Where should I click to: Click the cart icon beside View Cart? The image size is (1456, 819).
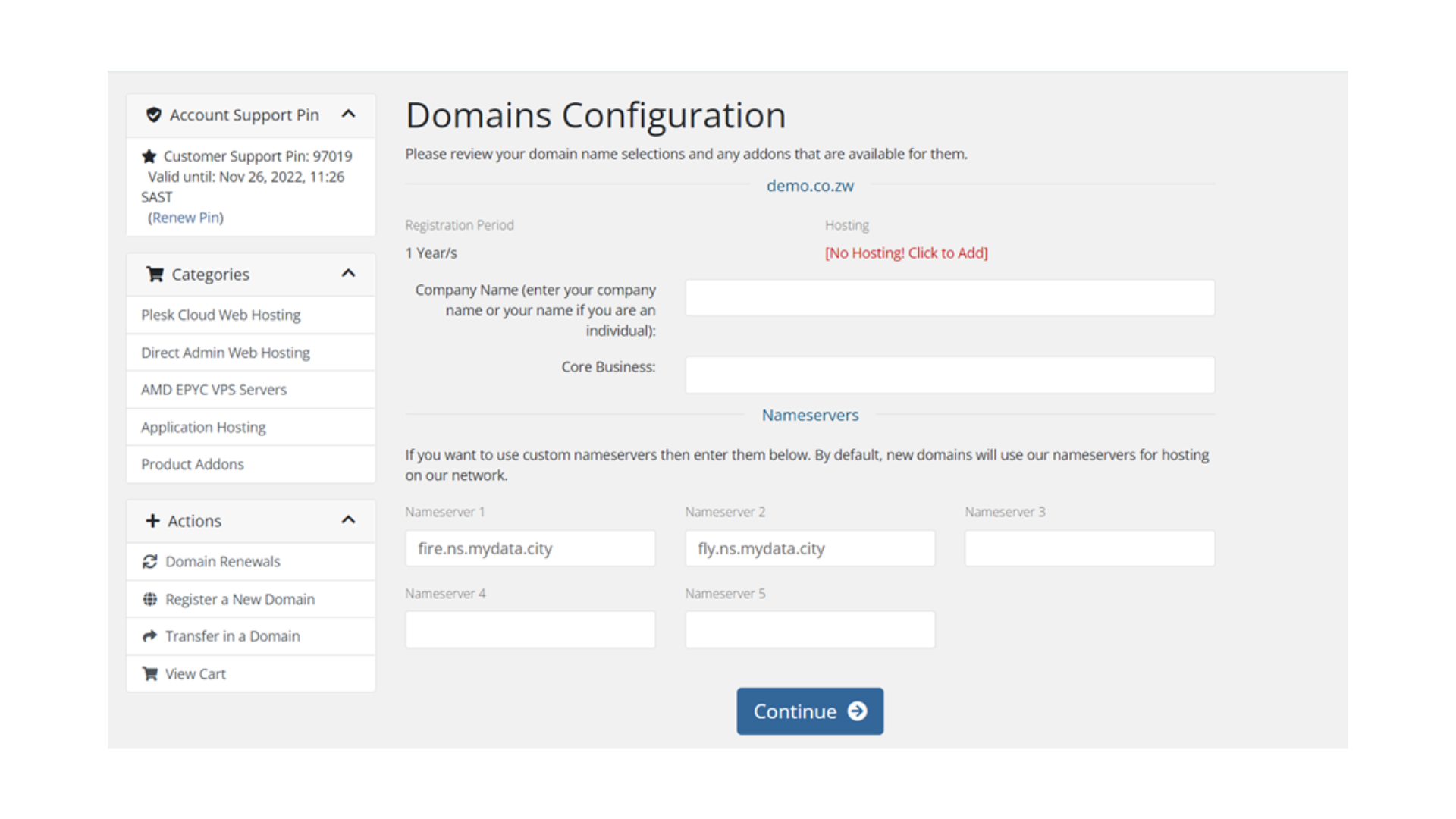tap(150, 673)
